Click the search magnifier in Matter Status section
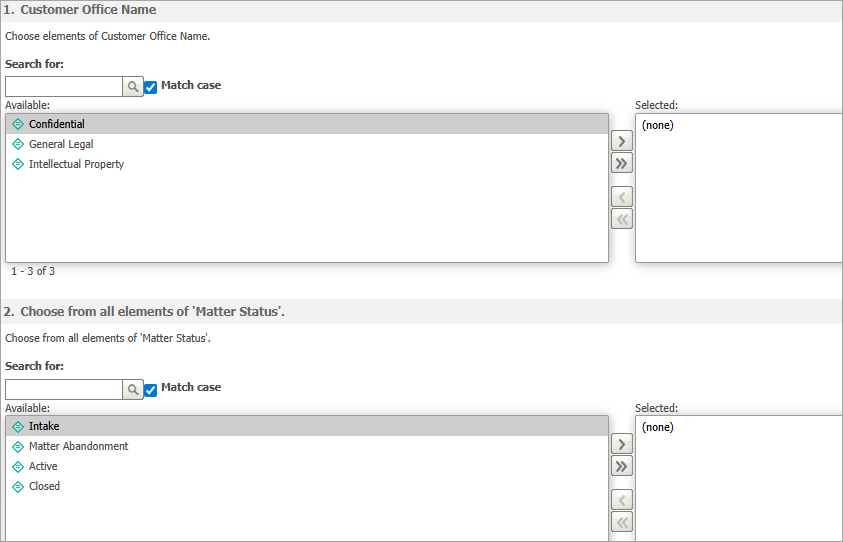The height and width of the screenshot is (542, 843). coord(133,389)
